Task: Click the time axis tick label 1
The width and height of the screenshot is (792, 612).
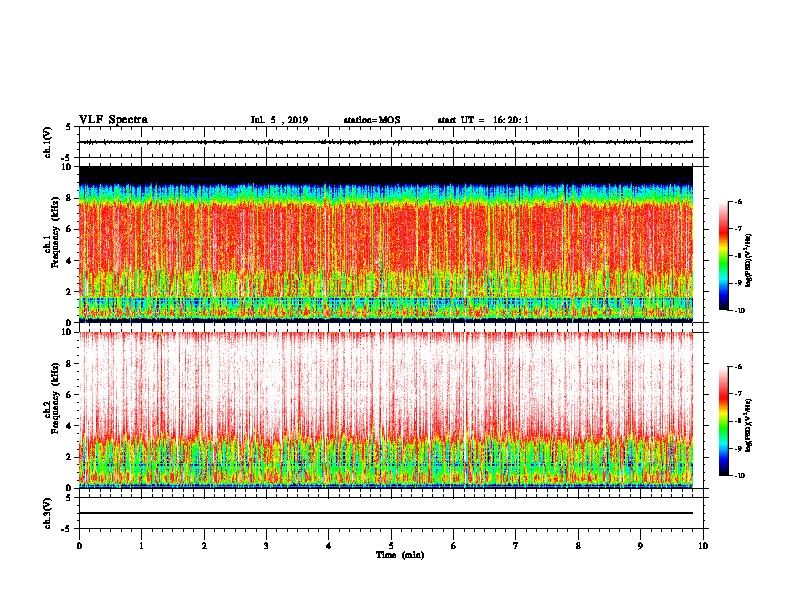Action: 141,546
